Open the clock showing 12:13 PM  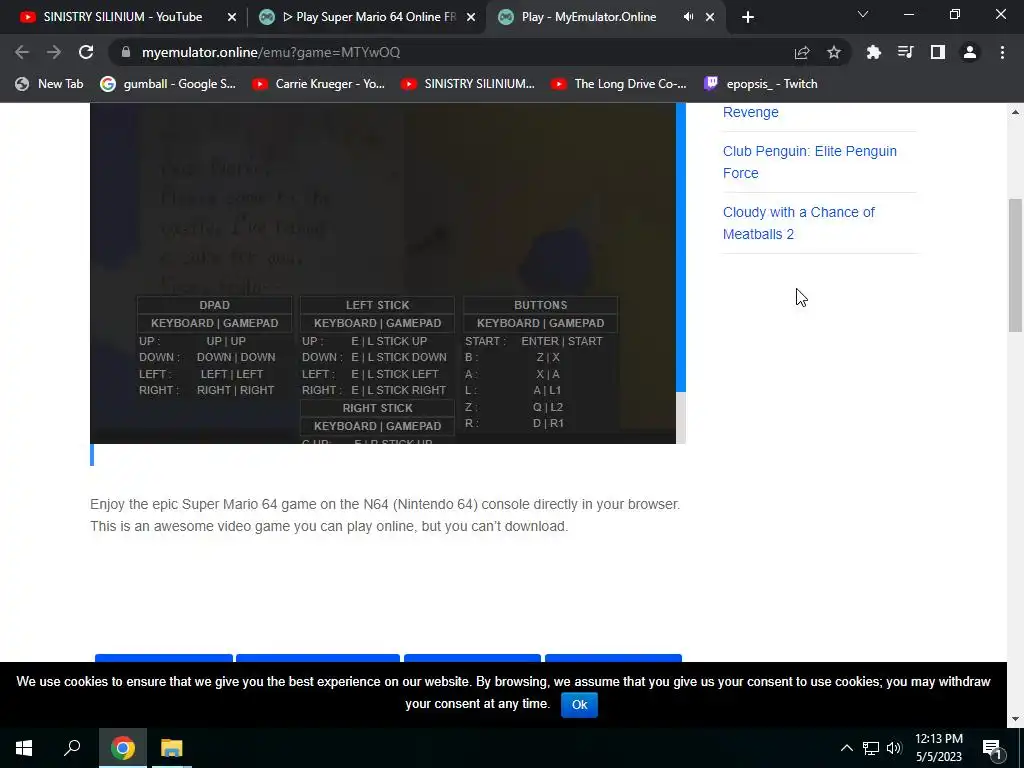tap(939, 748)
